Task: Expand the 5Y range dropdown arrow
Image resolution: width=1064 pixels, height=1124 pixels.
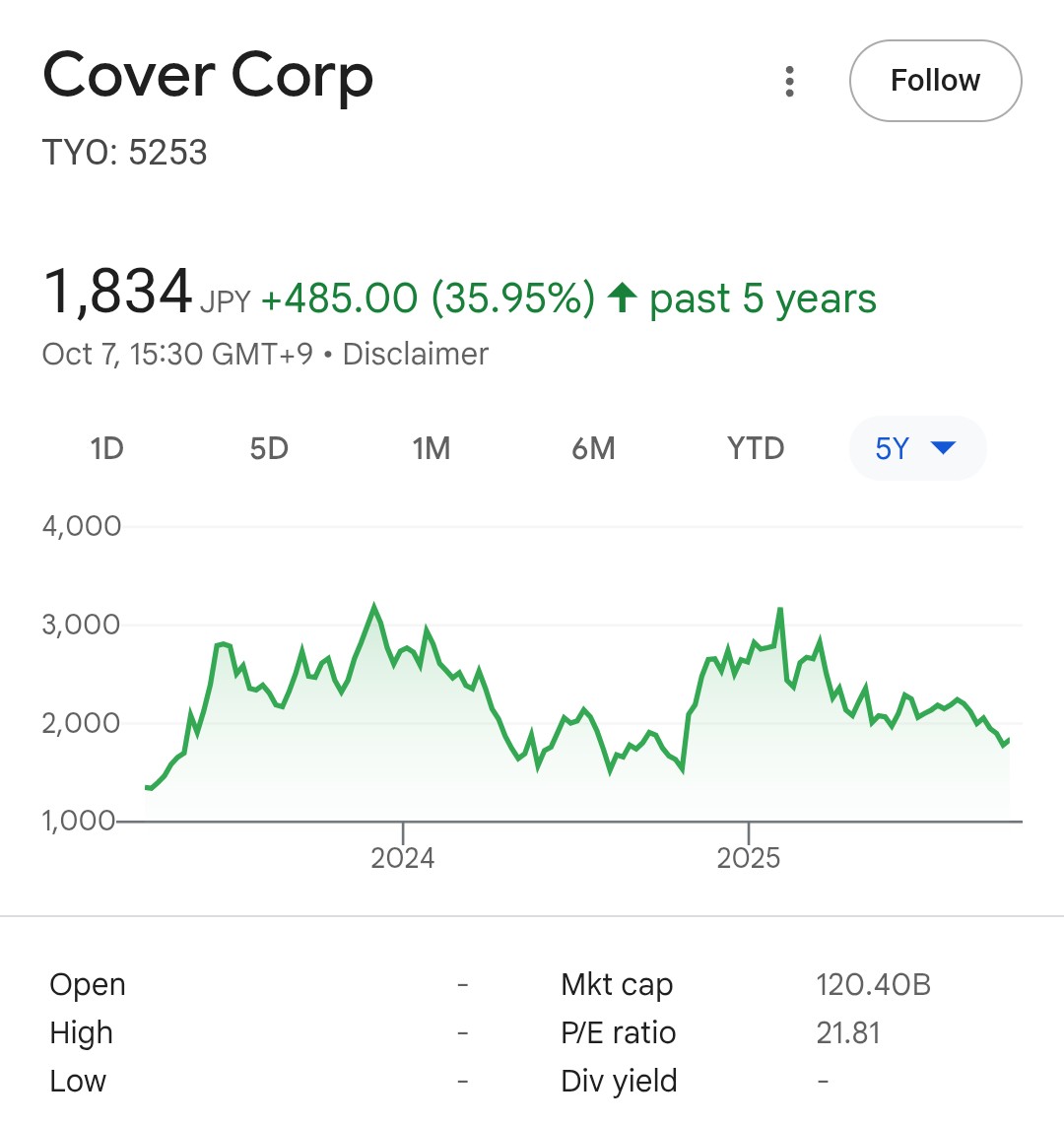Action: tap(943, 449)
